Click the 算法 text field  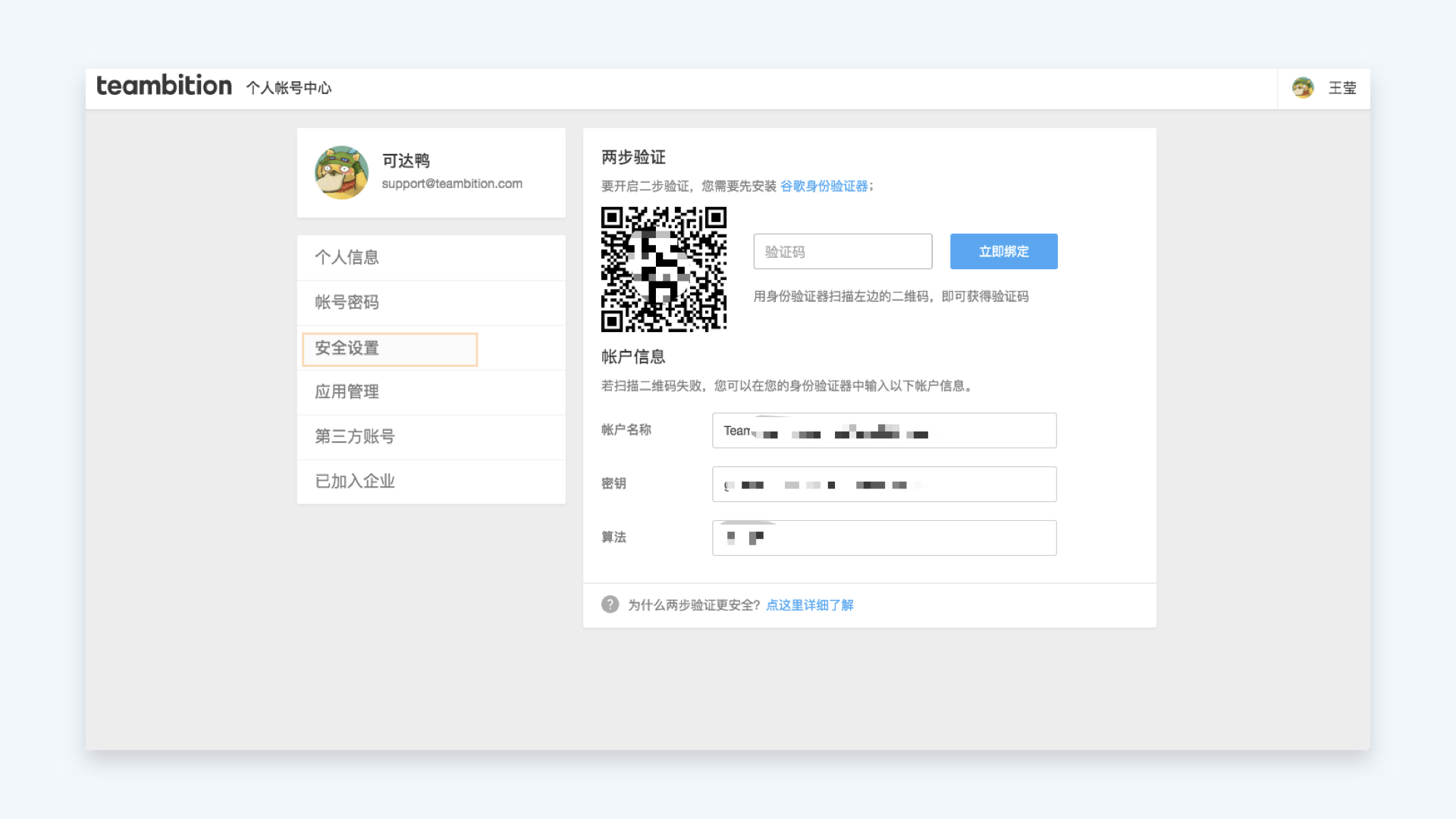pyautogui.click(x=884, y=538)
